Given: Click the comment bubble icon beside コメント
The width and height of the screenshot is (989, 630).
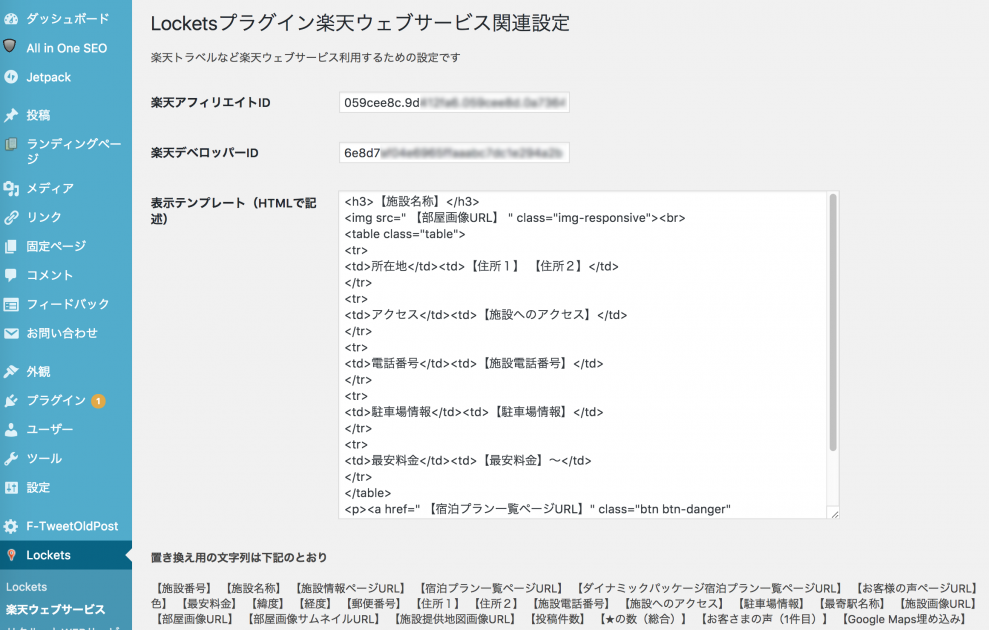Looking at the screenshot, I should (x=11, y=275).
